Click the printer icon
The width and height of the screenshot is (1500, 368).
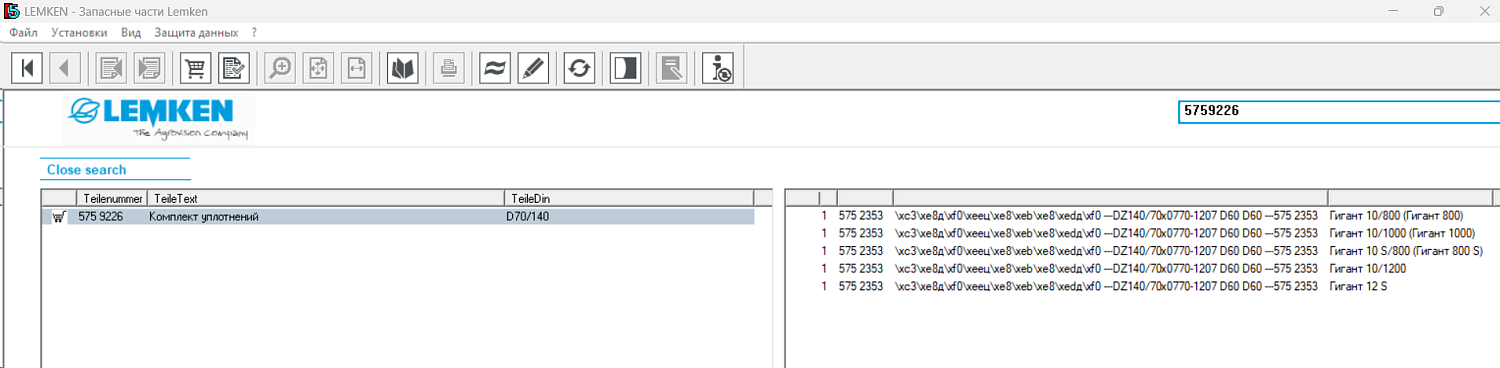point(449,68)
